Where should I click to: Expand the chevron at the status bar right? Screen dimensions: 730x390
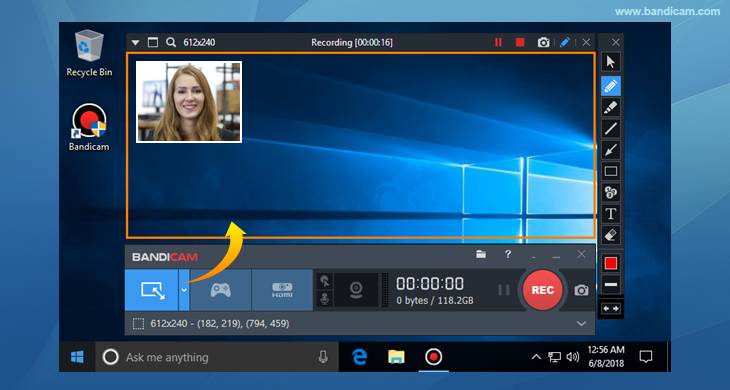[x=581, y=323]
